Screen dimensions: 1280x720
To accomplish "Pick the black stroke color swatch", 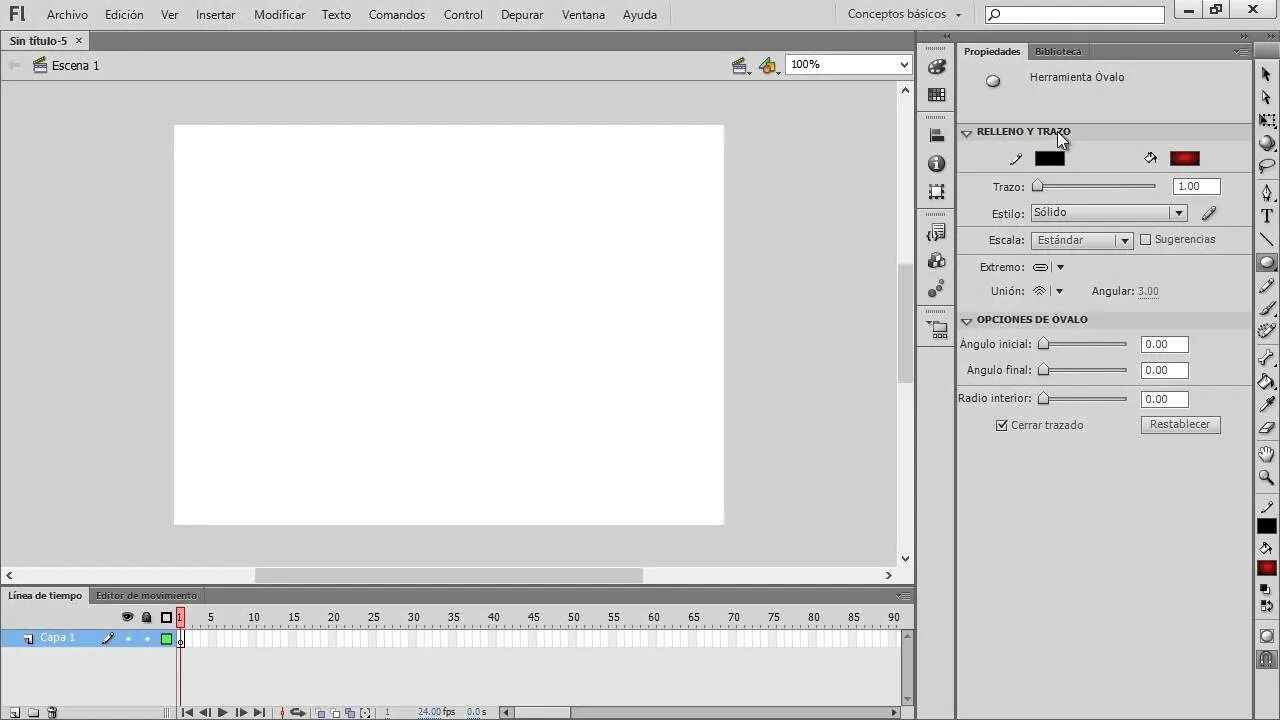I will click(x=1049, y=158).
